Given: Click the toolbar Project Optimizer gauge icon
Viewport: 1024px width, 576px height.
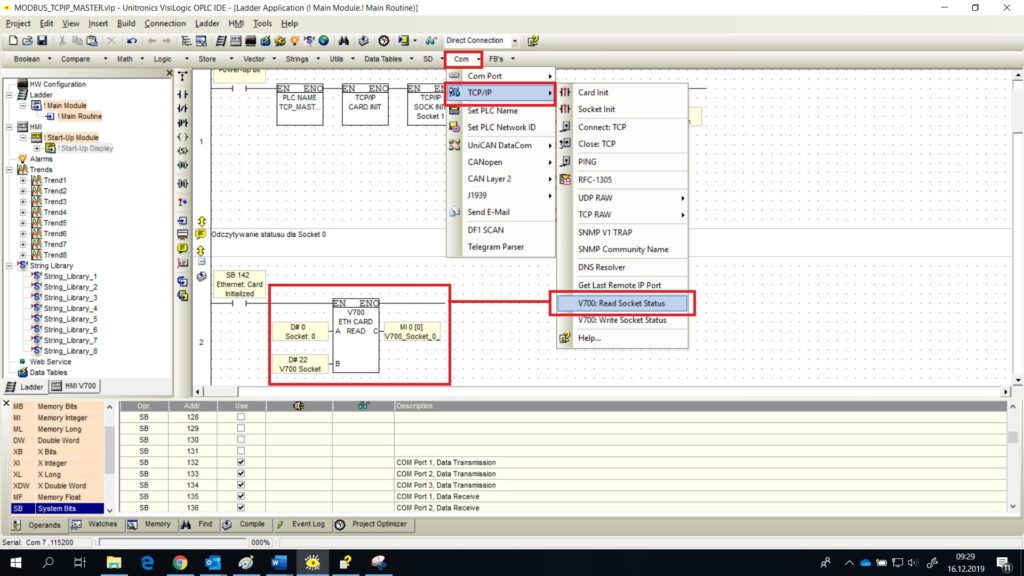Looking at the screenshot, I should click(x=384, y=40).
